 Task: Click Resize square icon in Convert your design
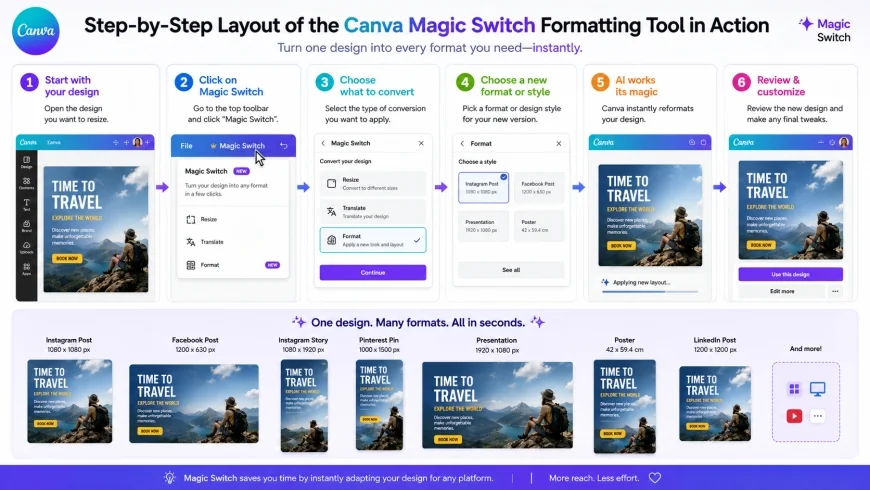(x=331, y=183)
